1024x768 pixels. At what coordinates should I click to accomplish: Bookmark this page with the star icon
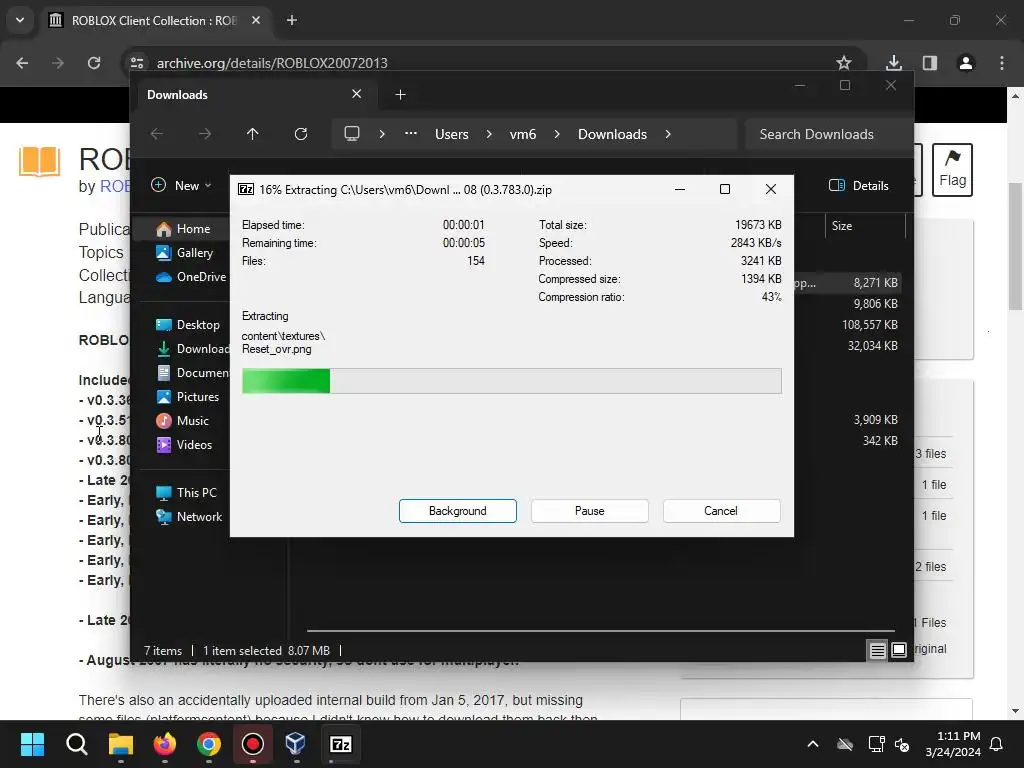844,63
